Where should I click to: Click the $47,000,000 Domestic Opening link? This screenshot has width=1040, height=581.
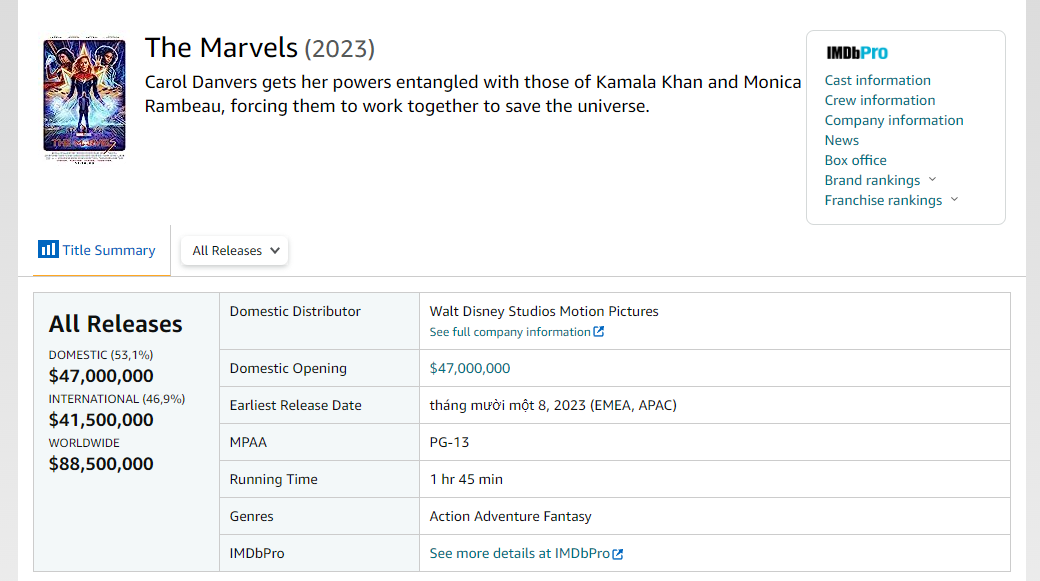[469, 368]
